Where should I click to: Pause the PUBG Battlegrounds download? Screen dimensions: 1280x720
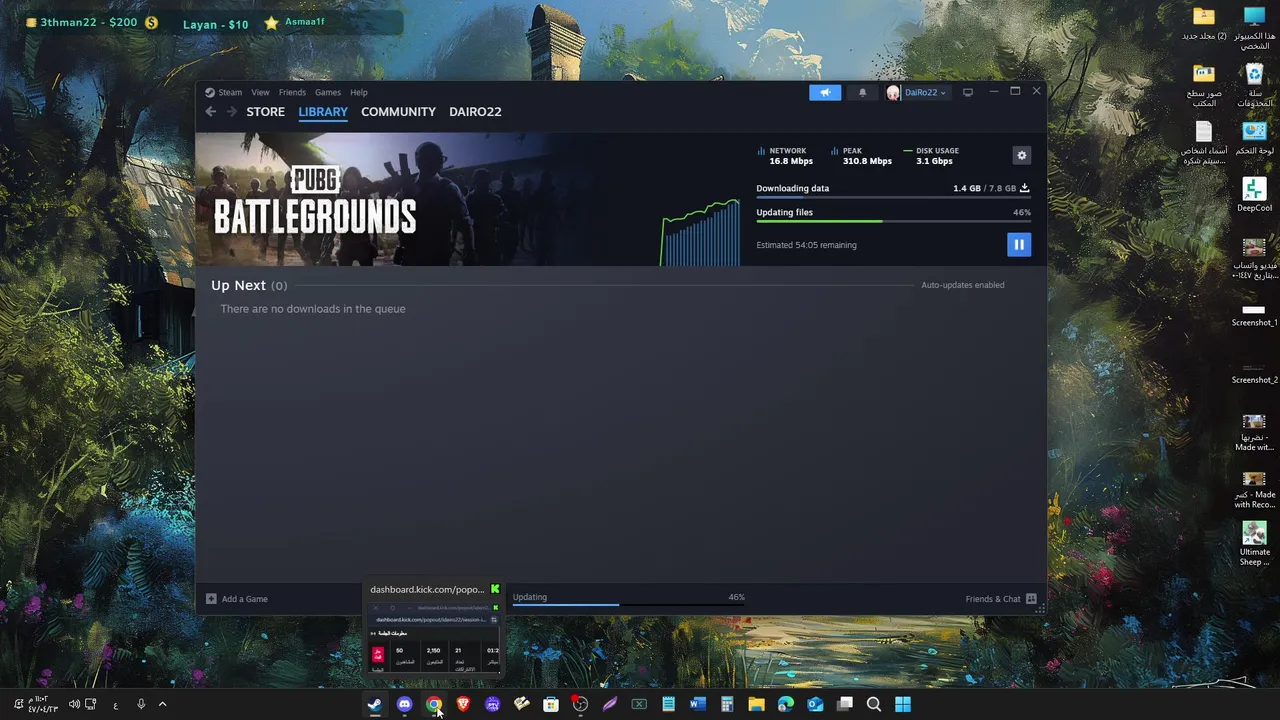[1019, 244]
